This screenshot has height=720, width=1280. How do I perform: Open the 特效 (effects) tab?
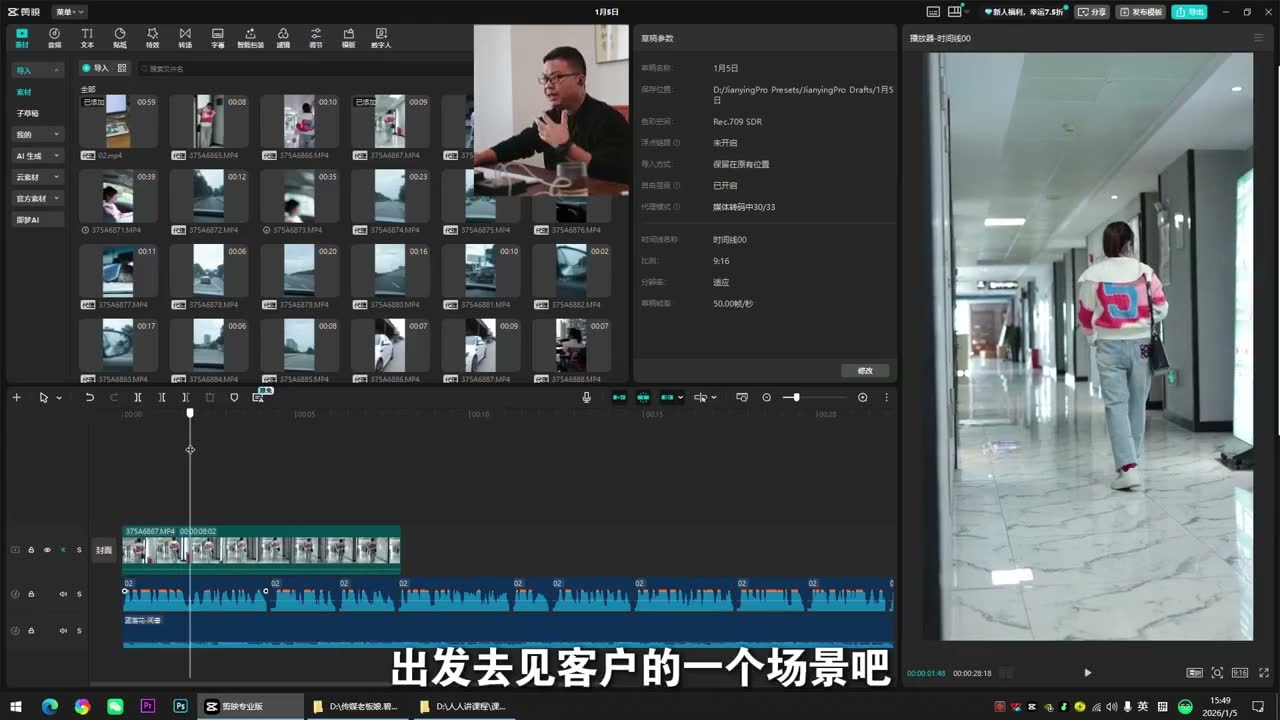click(152, 38)
